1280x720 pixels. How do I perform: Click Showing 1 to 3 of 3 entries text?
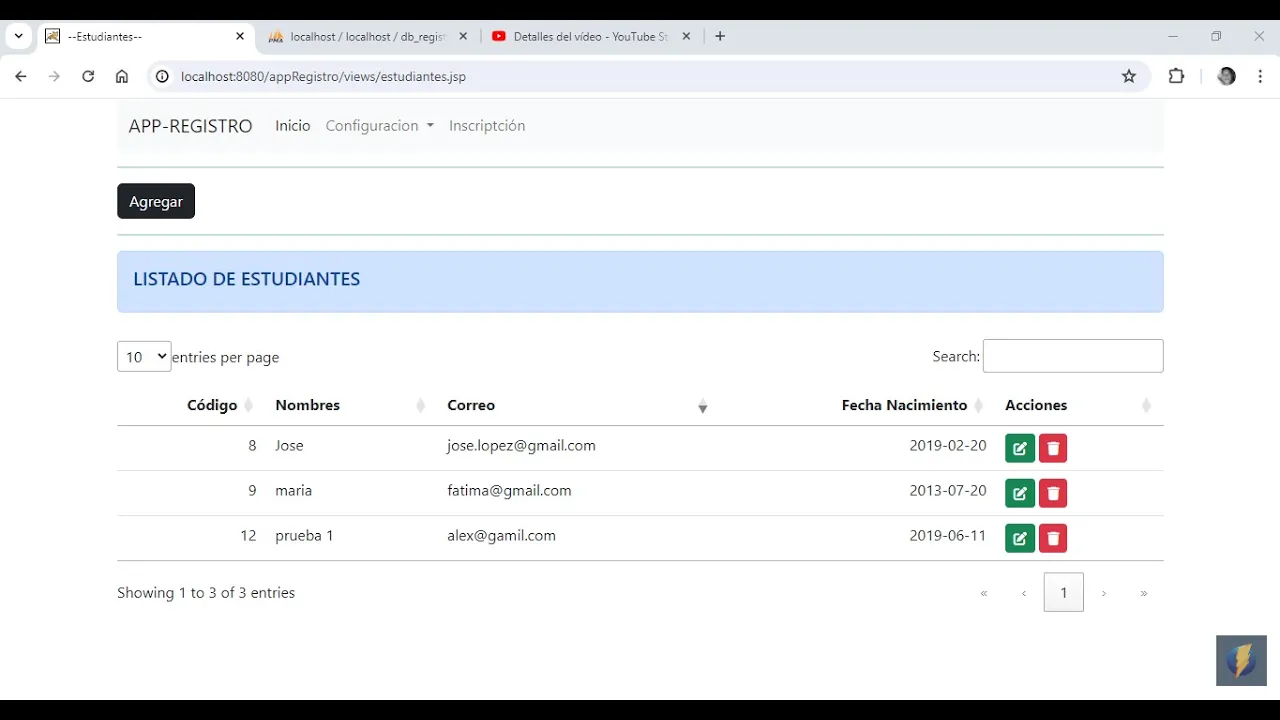[x=206, y=593]
